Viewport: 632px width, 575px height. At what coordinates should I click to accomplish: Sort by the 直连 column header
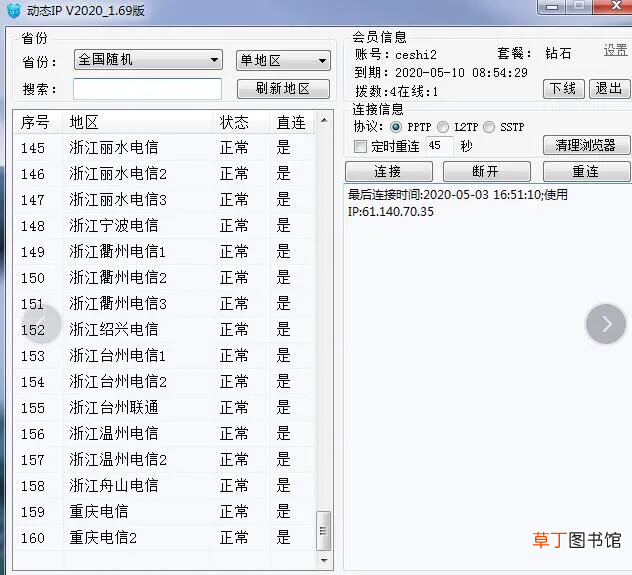(x=291, y=122)
